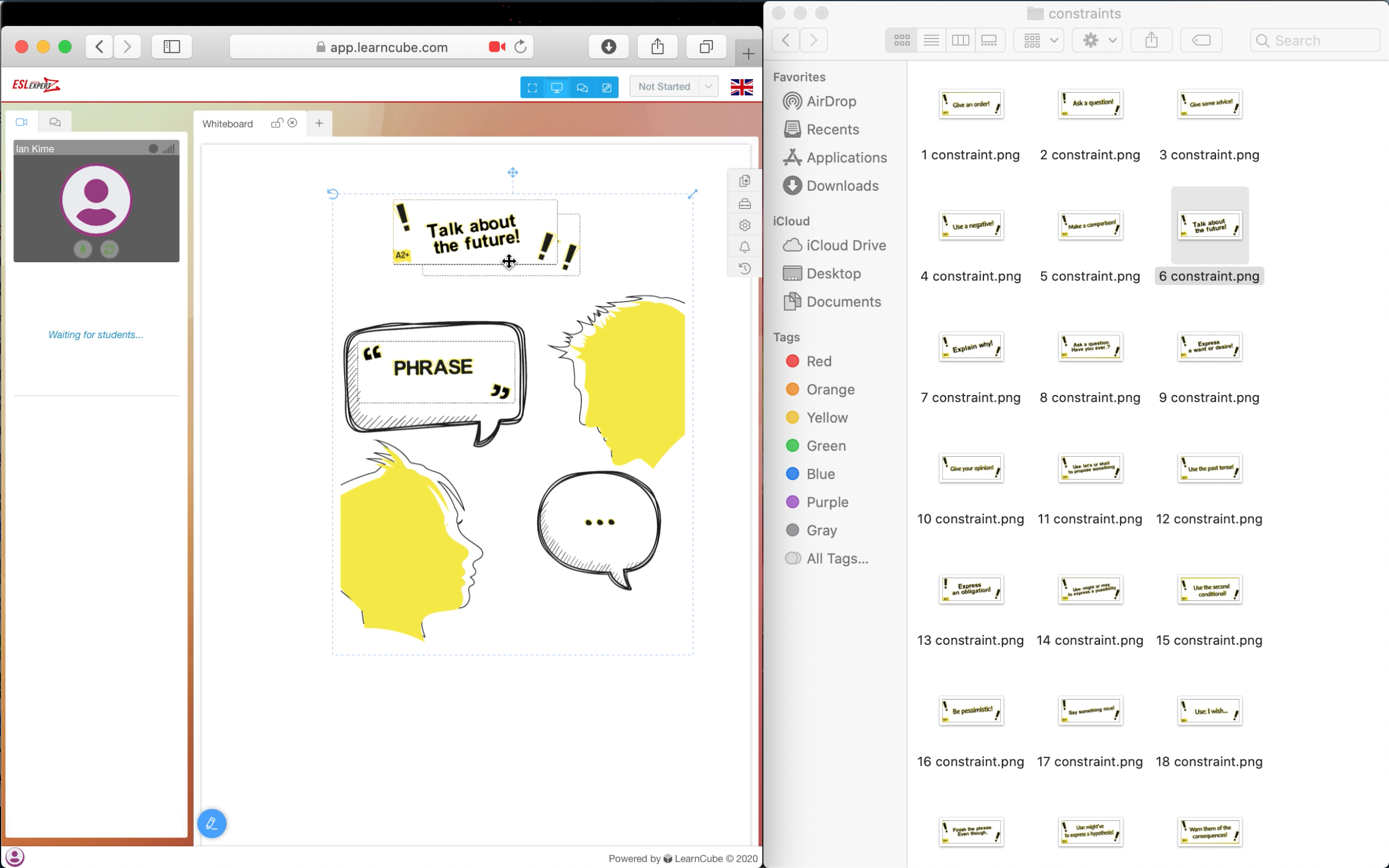
Task: Close the Whiteboard tab
Action: pyautogui.click(x=293, y=123)
